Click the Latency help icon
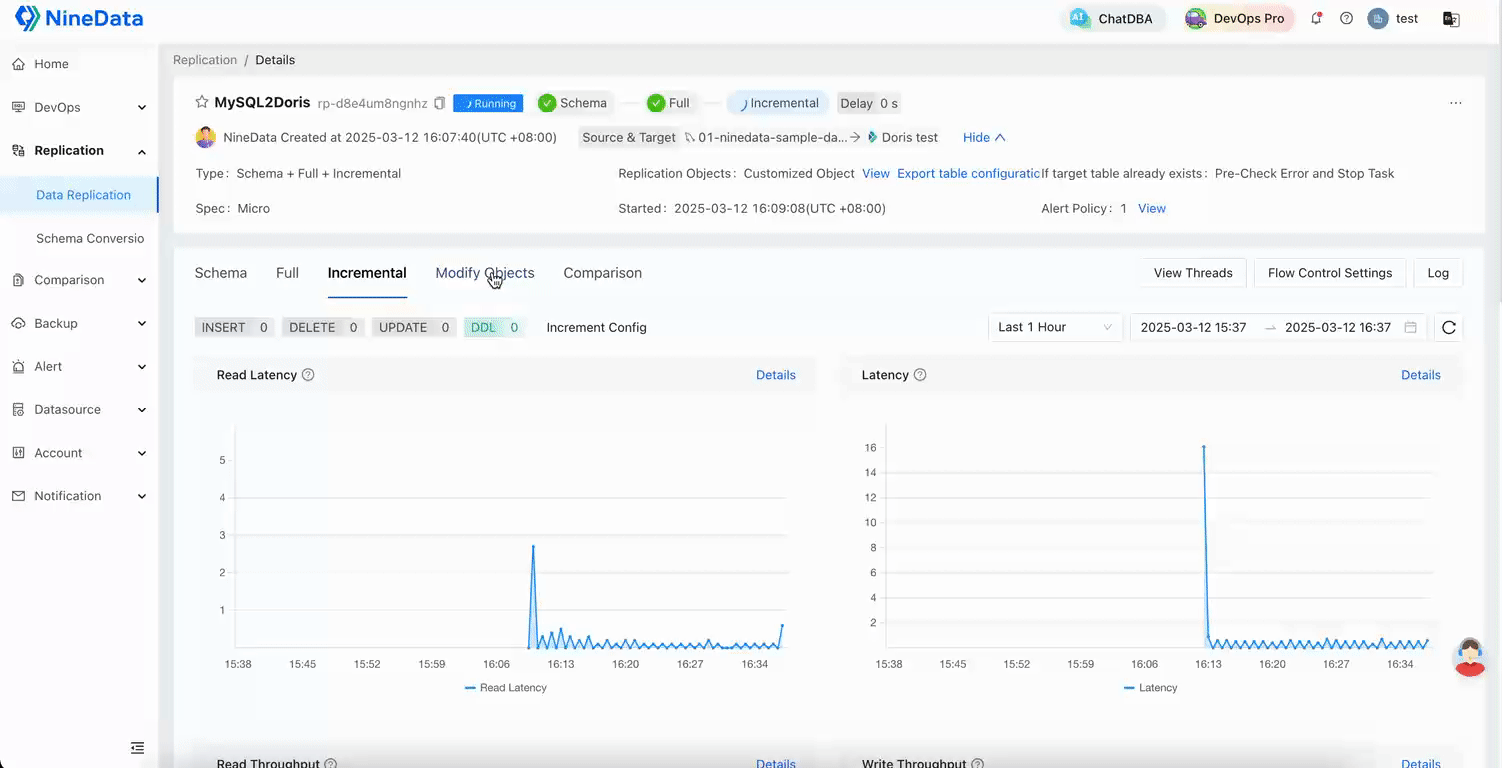1502x768 pixels. coord(920,375)
